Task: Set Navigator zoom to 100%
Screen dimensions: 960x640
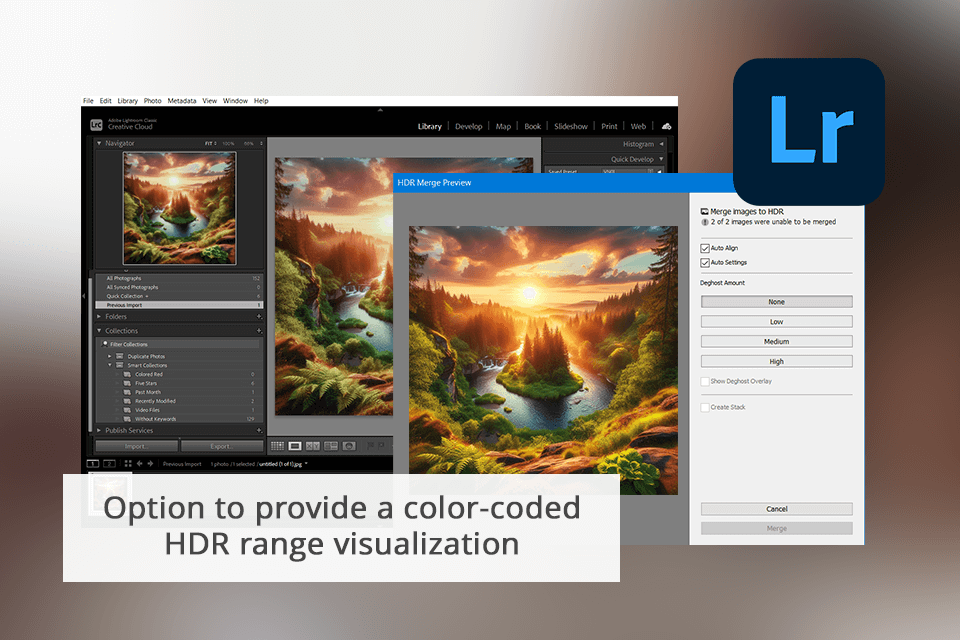Action: 228,143
